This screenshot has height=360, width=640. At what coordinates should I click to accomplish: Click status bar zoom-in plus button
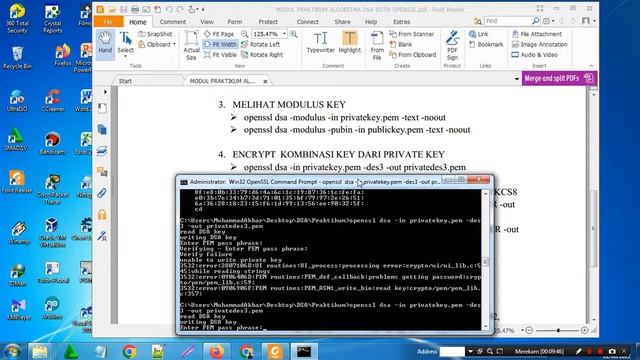pyautogui.click(x=584, y=330)
